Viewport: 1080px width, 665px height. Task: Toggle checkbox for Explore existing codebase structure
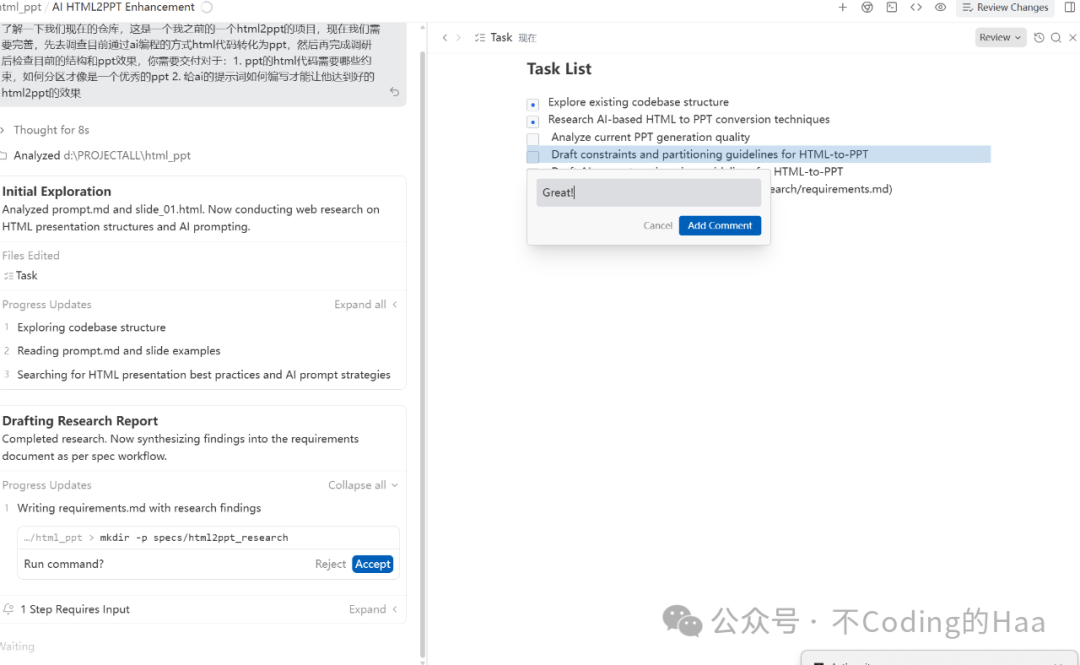pos(532,104)
